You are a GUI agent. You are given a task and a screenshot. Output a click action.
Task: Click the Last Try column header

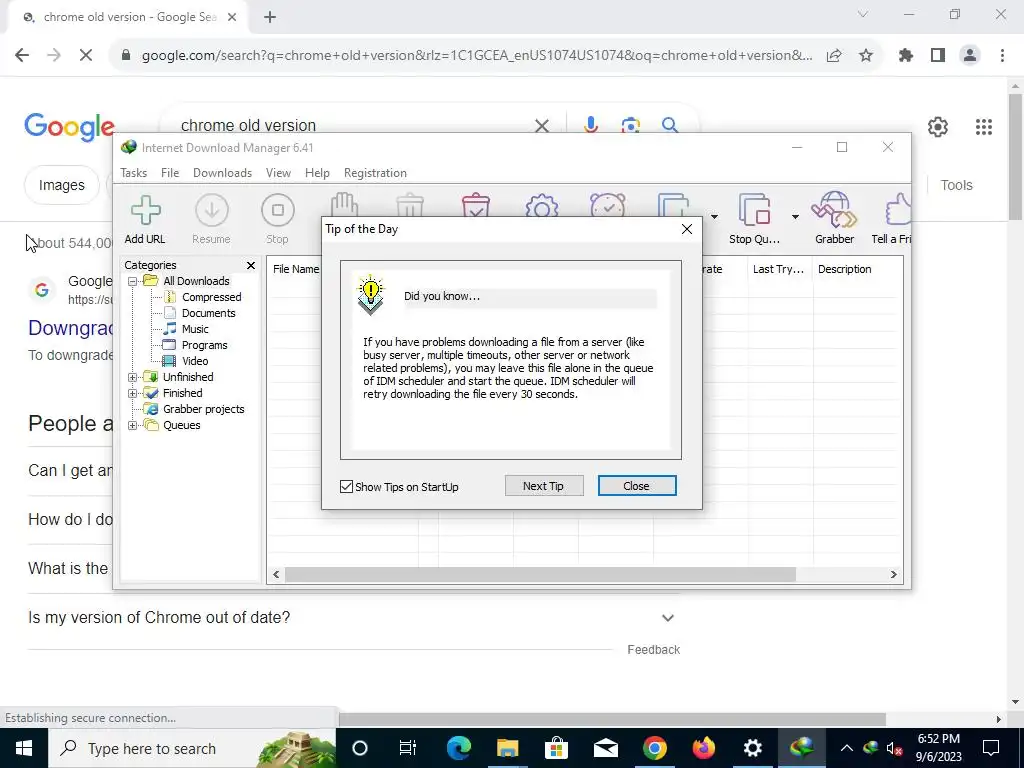pyautogui.click(x=778, y=269)
